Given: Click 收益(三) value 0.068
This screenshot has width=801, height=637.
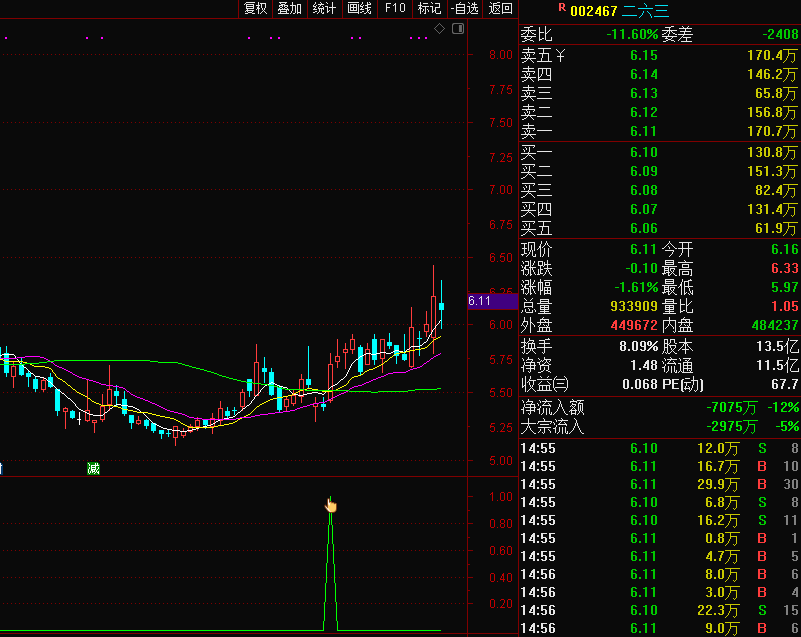Looking at the screenshot, I should [x=640, y=384].
